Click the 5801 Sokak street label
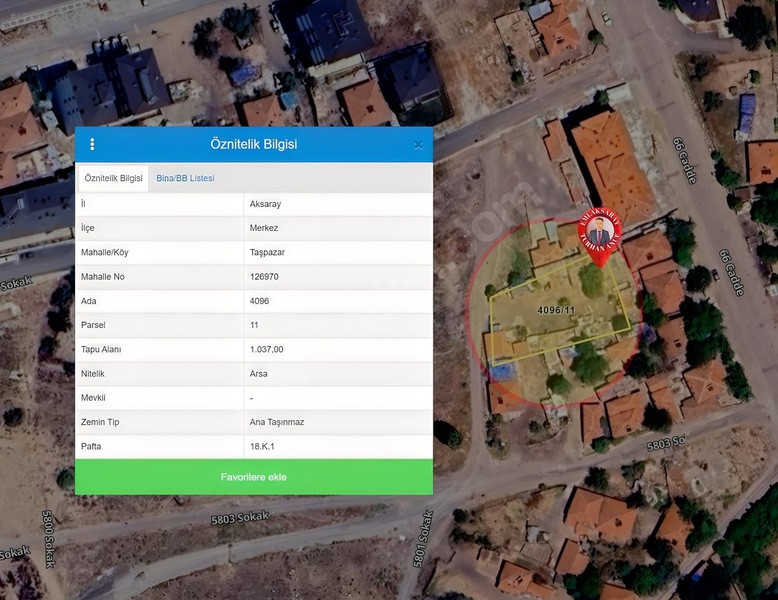 (423, 539)
